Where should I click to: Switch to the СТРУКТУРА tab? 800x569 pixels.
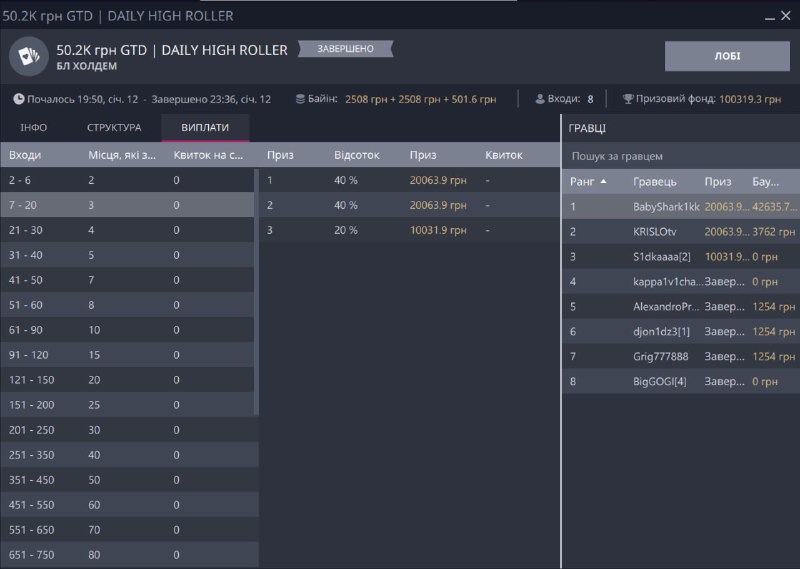[x=114, y=128]
